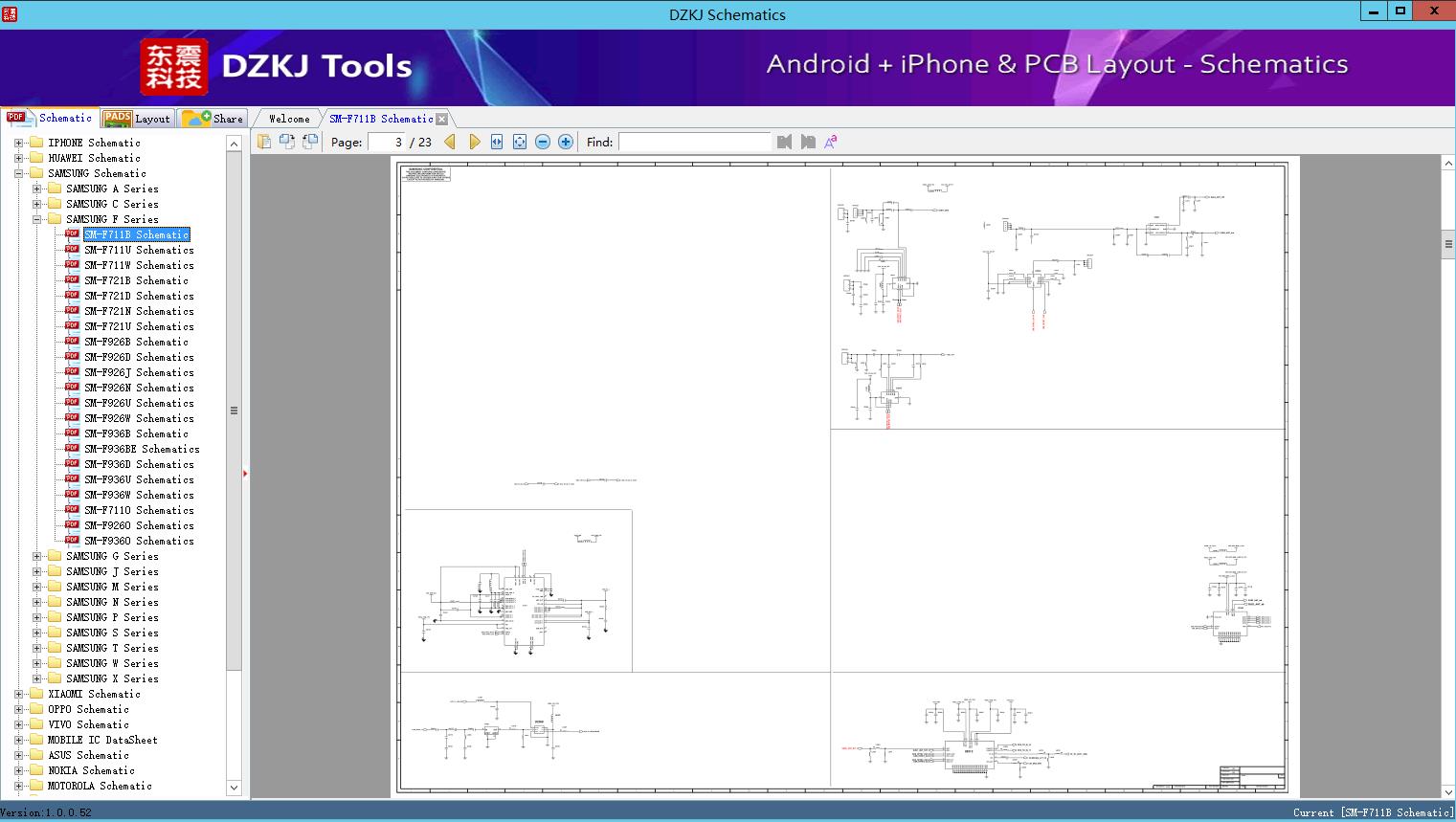Click the find previous icon

coord(785,142)
